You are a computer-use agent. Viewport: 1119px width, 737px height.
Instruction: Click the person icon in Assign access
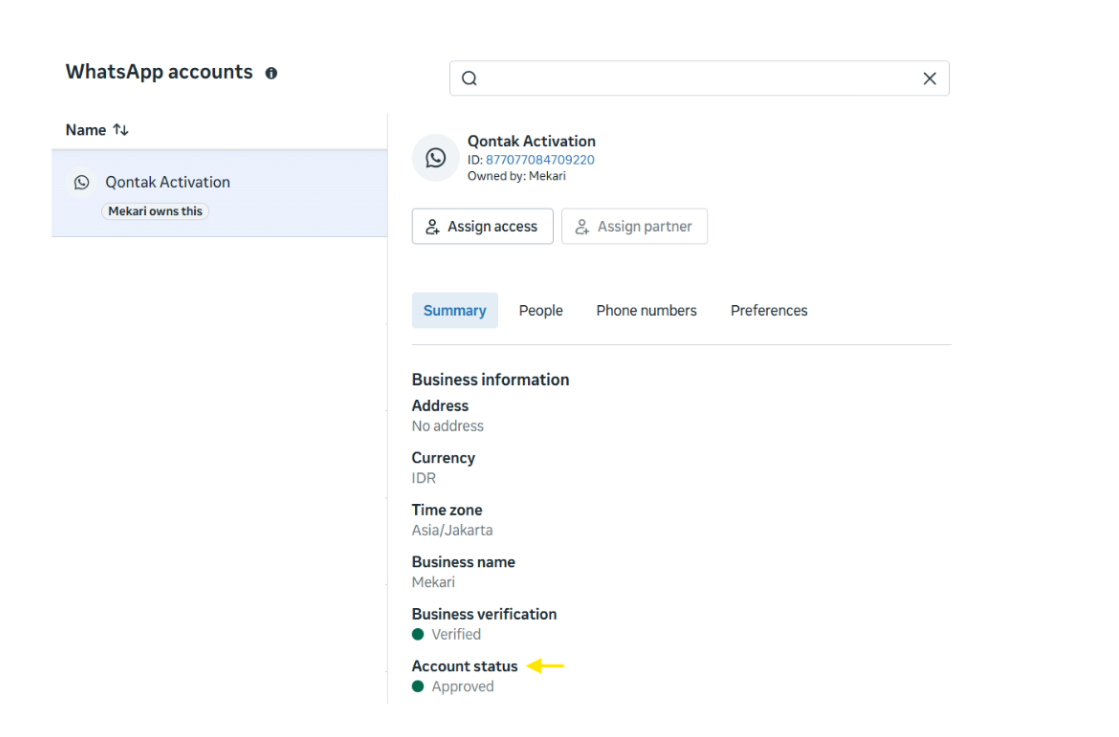pos(432,227)
